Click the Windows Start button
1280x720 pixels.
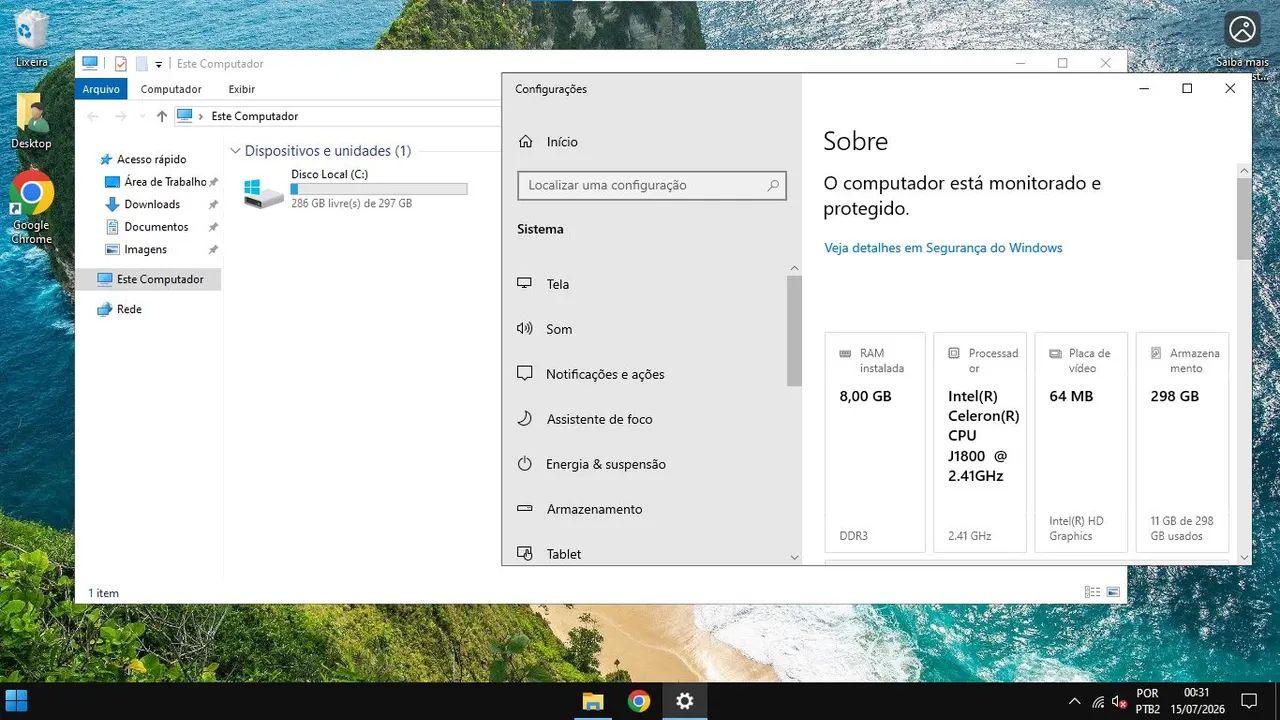(17, 701)
